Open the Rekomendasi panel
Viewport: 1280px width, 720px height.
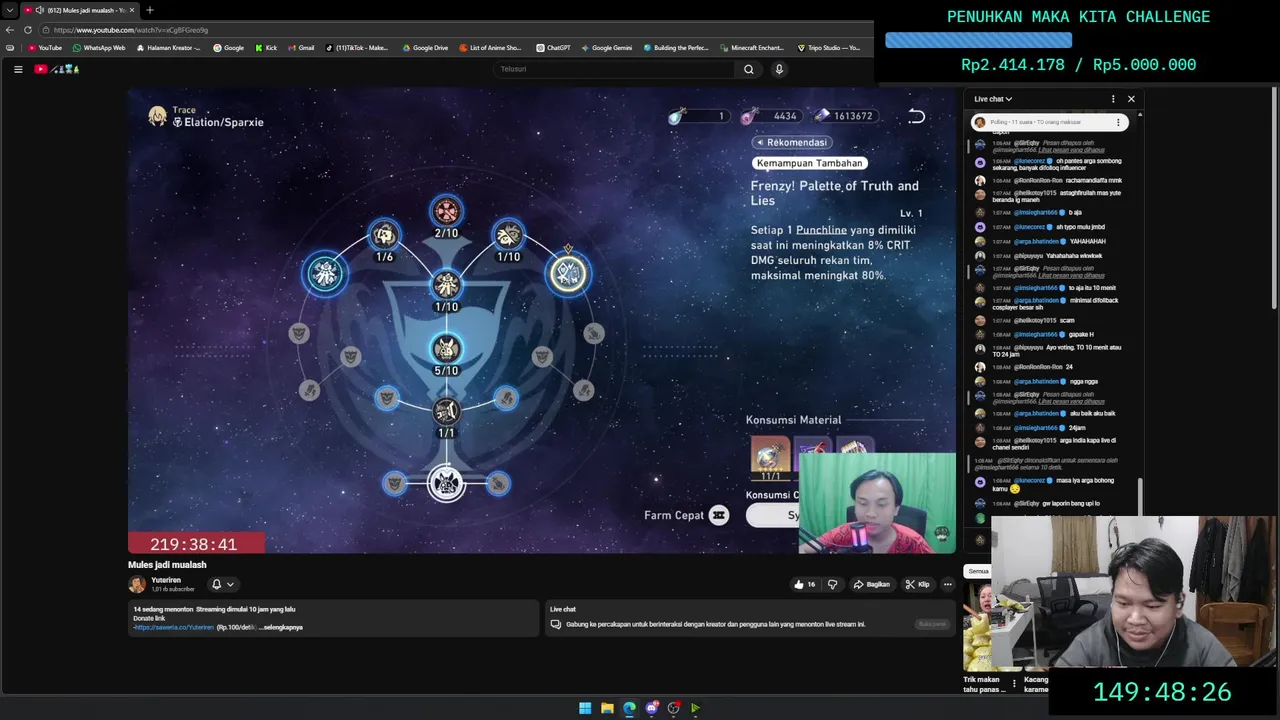[x=792, y=142]
